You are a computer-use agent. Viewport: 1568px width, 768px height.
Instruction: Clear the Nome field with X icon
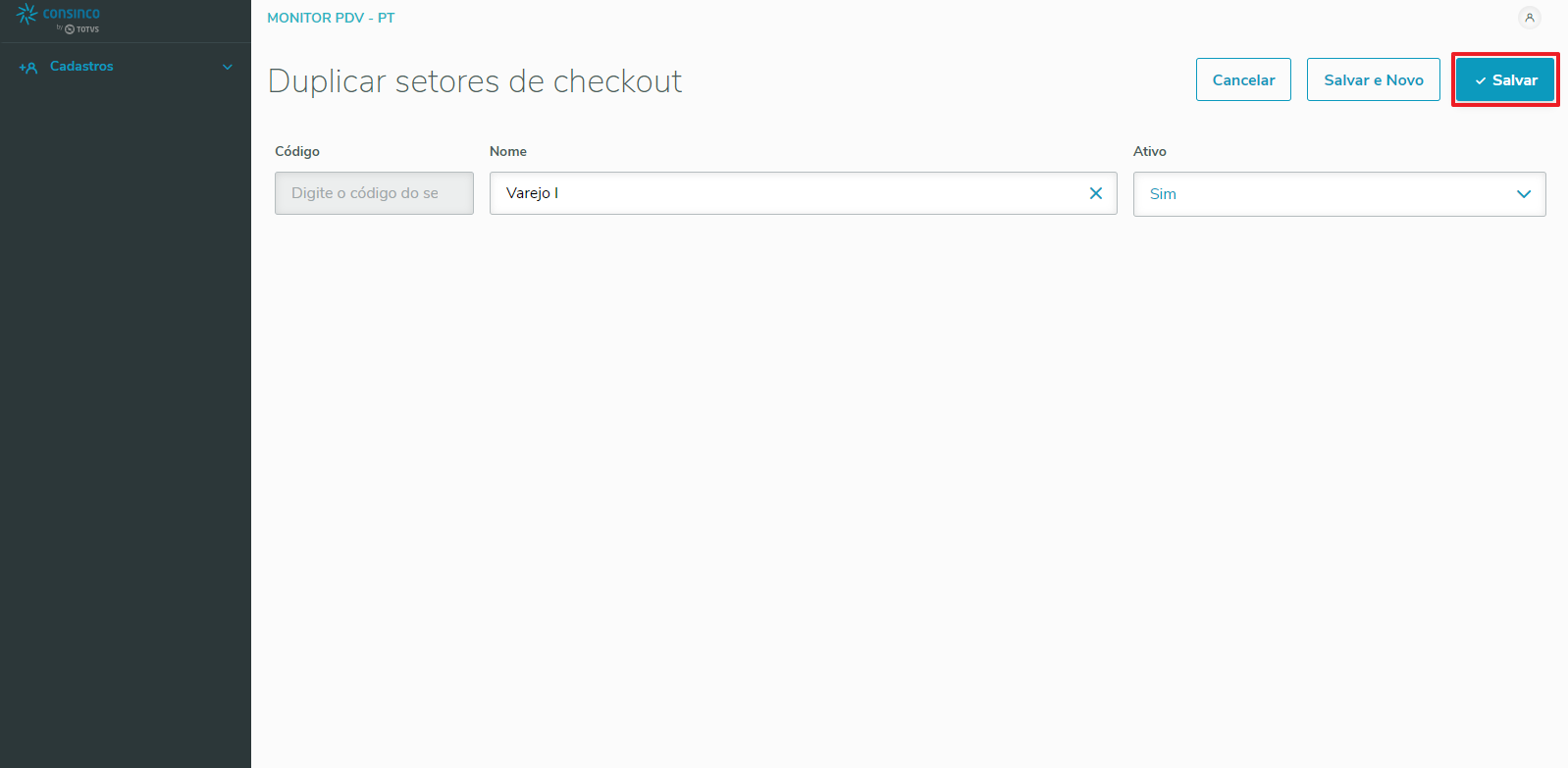point(1096,193)
